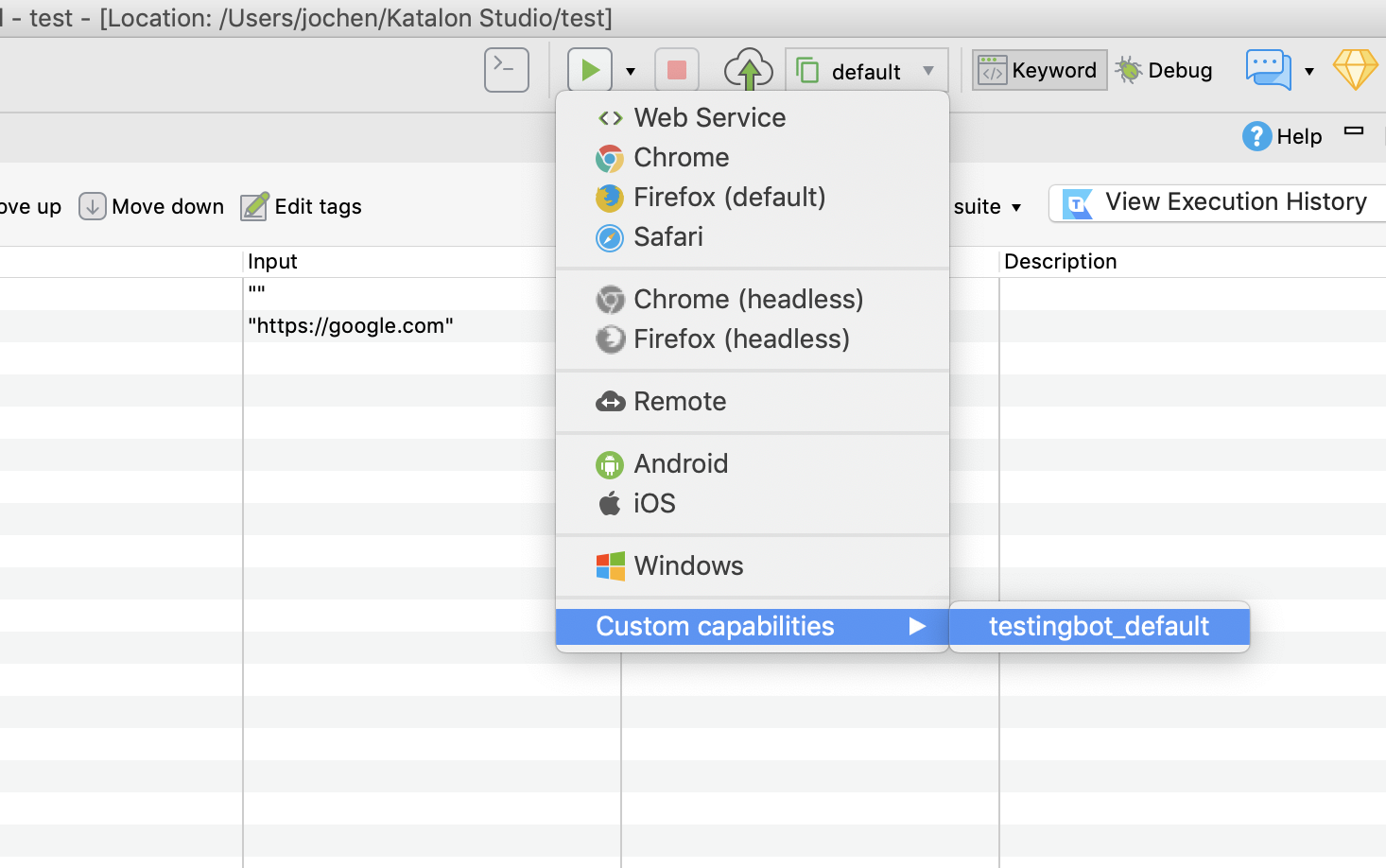Click the yellow diamond icon
This screenshot has width=1386, height=868.
tap(1355, 70)
